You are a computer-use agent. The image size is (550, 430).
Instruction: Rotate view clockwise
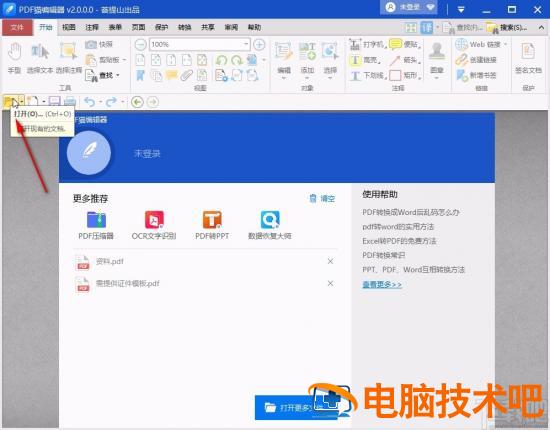tap(237, 60)
